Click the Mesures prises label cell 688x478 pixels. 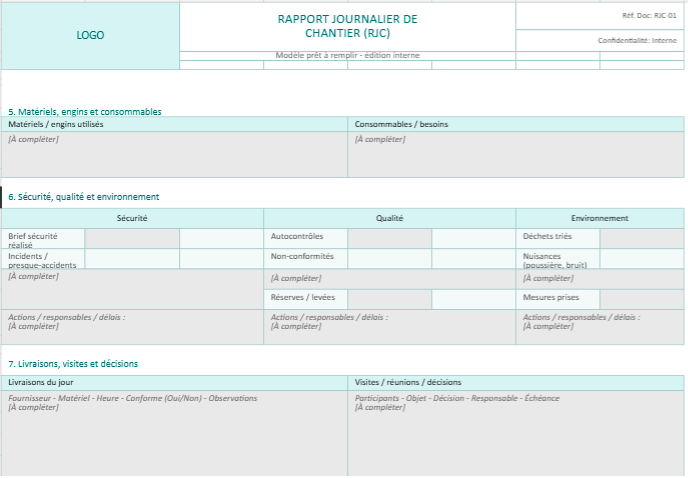557,298
